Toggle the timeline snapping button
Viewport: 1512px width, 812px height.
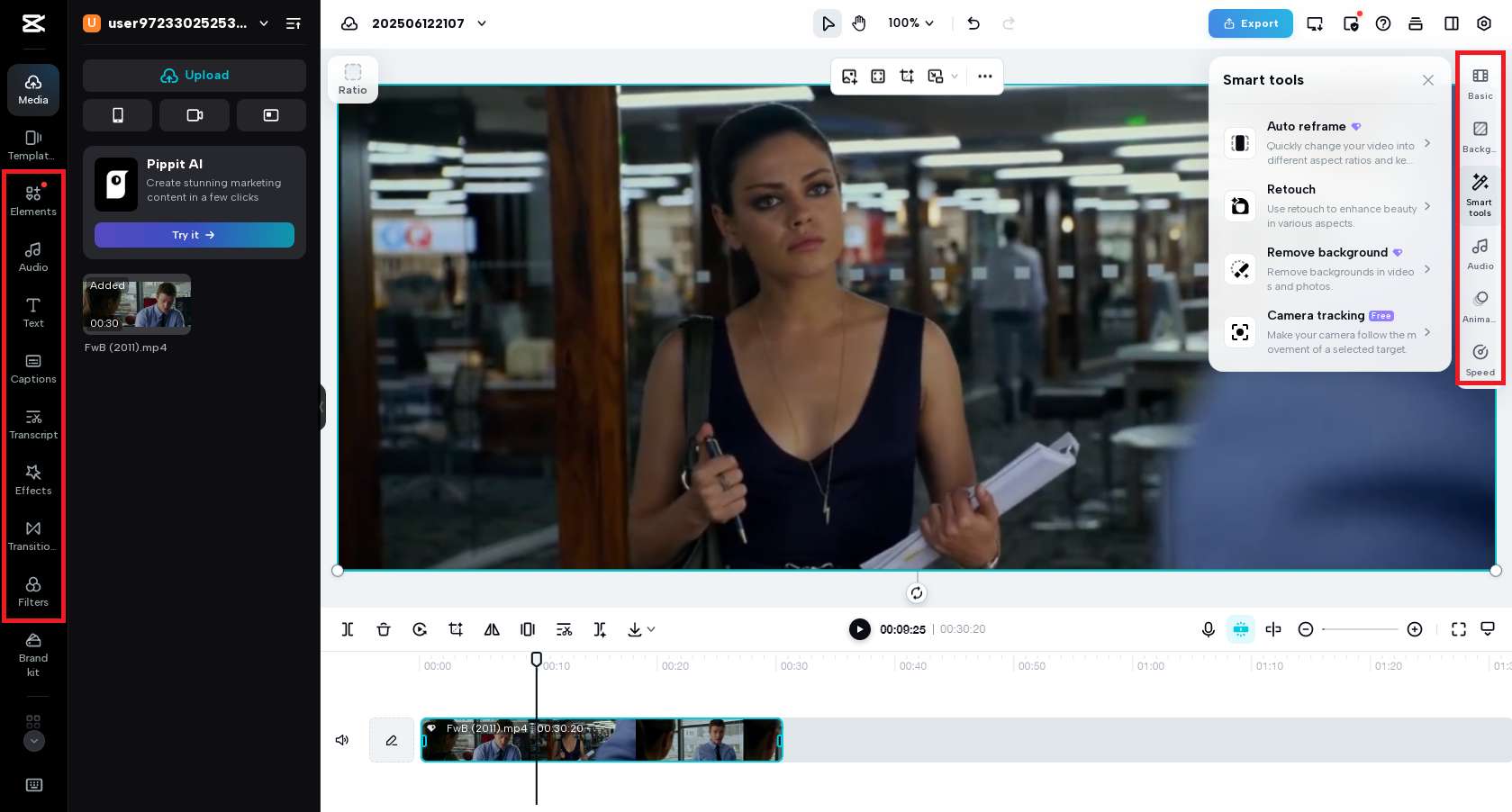[1241, 629]
